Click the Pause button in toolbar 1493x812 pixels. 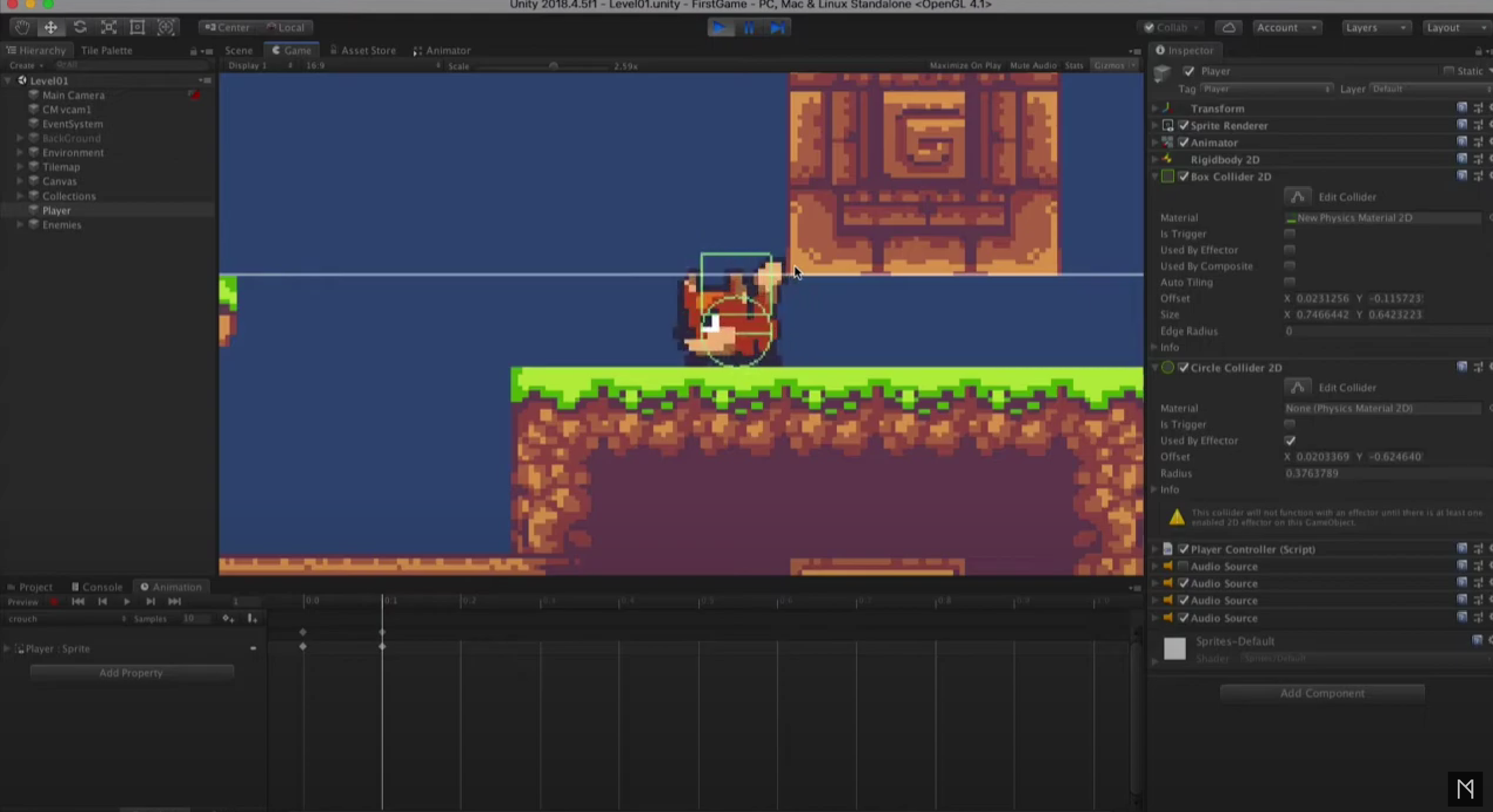tap(749, 28)
